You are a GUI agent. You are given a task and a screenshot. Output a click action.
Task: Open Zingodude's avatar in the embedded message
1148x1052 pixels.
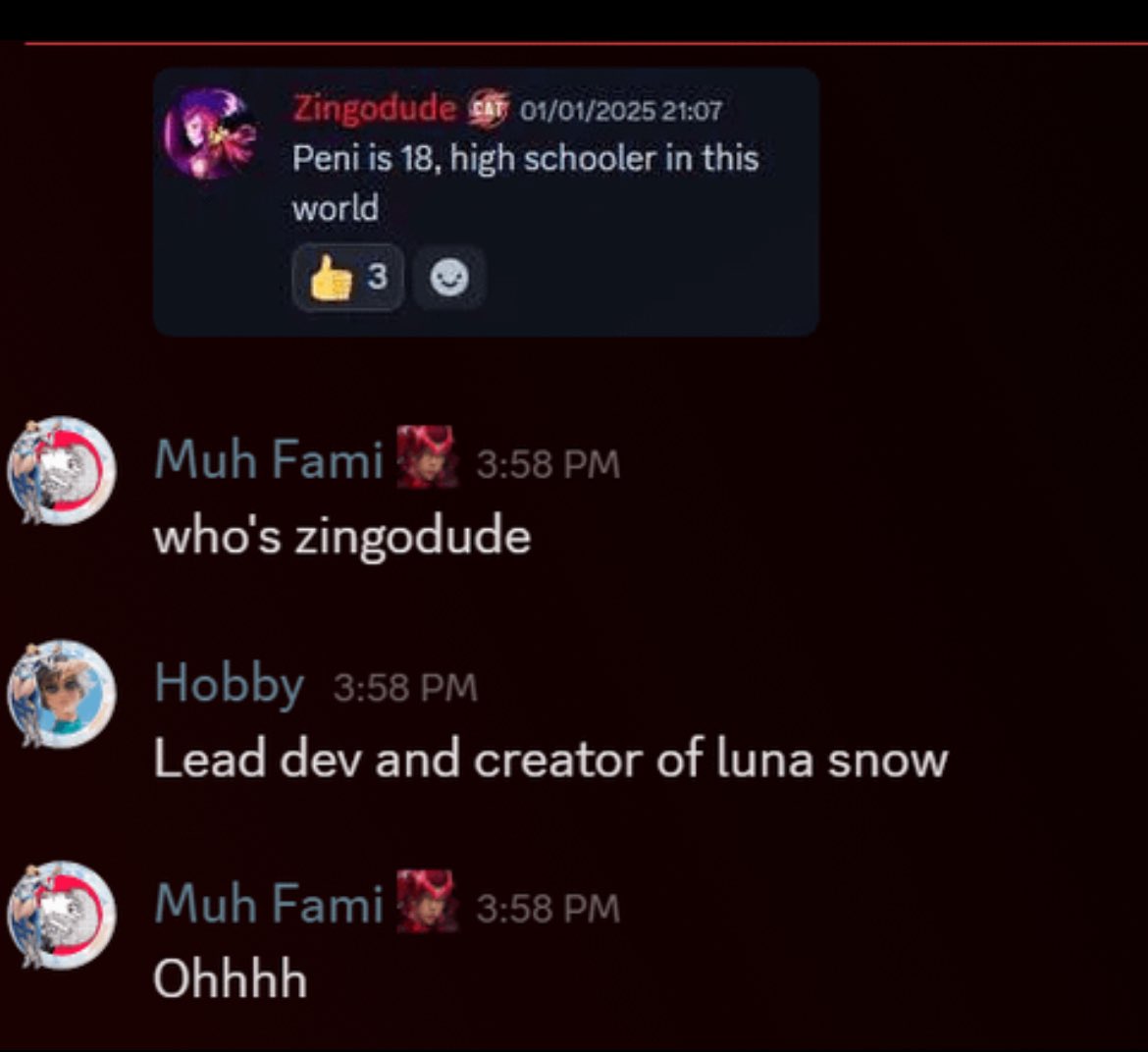[x=210, y=133]
